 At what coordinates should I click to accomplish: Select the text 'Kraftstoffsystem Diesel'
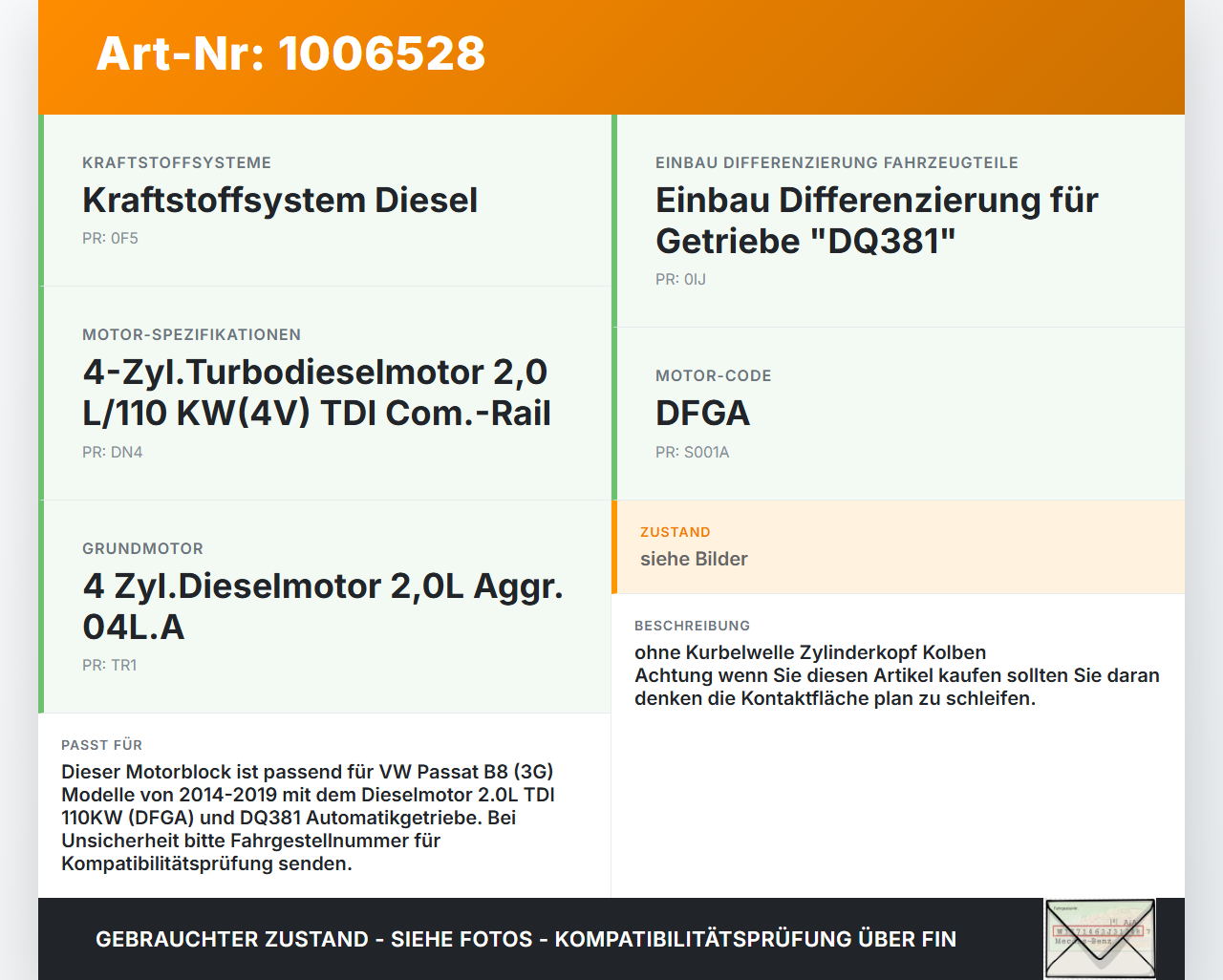[280, 201]
